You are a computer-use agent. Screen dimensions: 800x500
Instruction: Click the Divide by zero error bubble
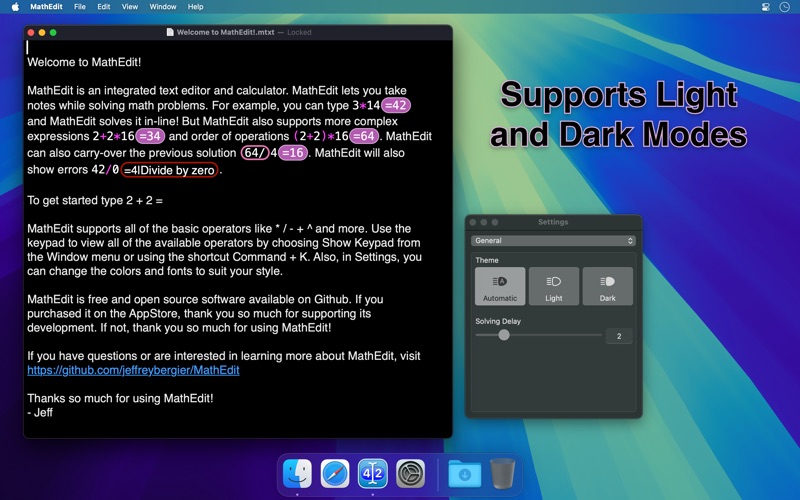(x=169, y=170)
